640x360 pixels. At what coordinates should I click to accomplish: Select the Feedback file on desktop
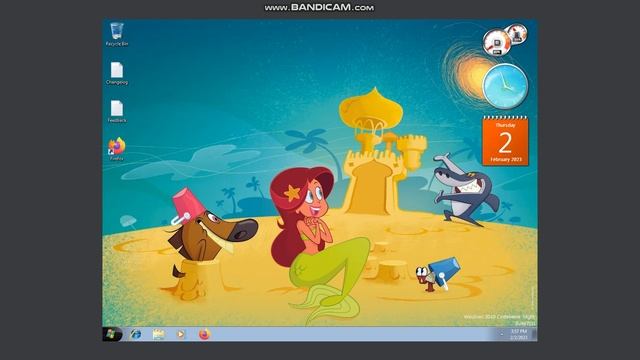[117, 111]
